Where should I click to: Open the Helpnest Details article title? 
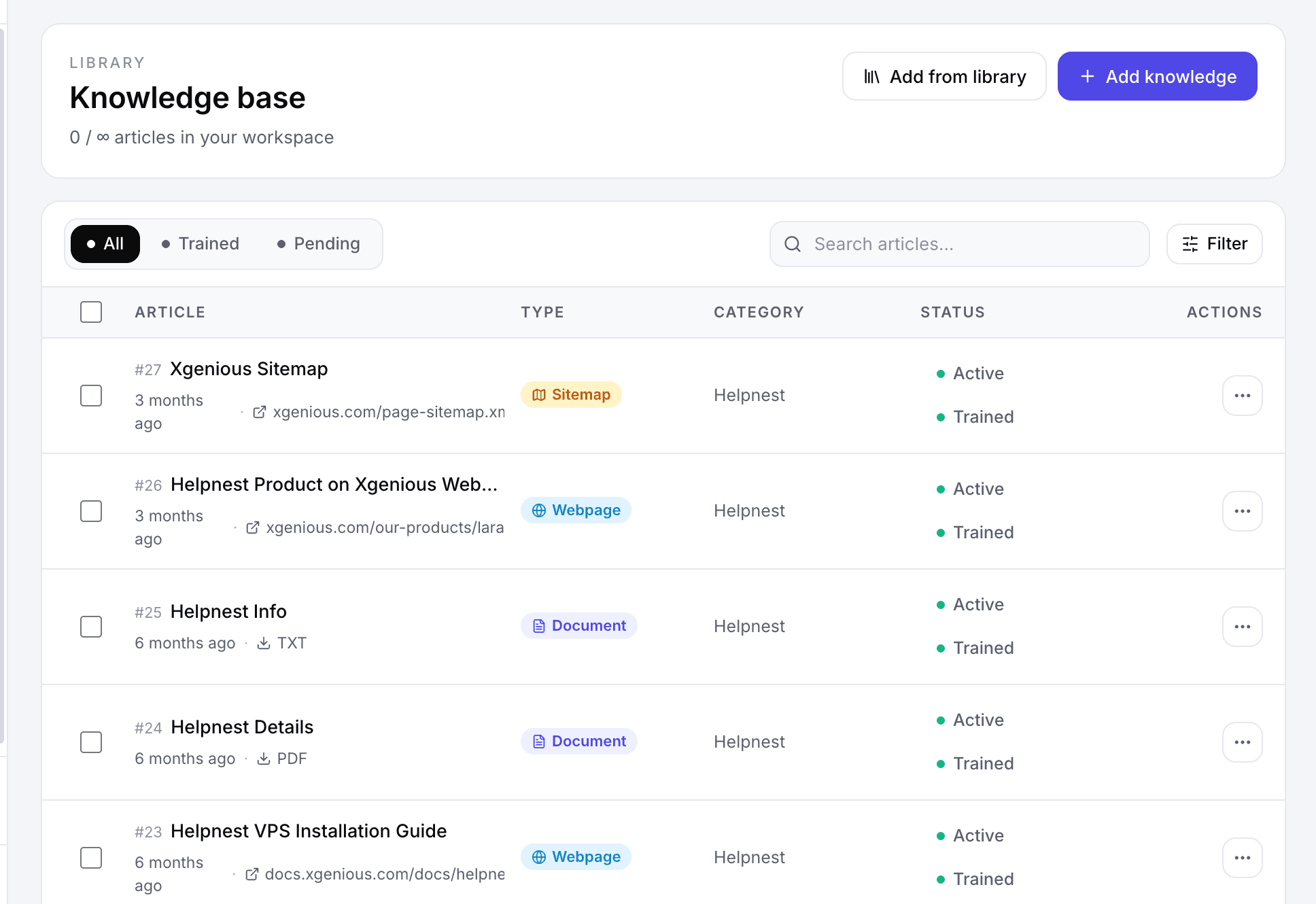click(x=242, y=727)
